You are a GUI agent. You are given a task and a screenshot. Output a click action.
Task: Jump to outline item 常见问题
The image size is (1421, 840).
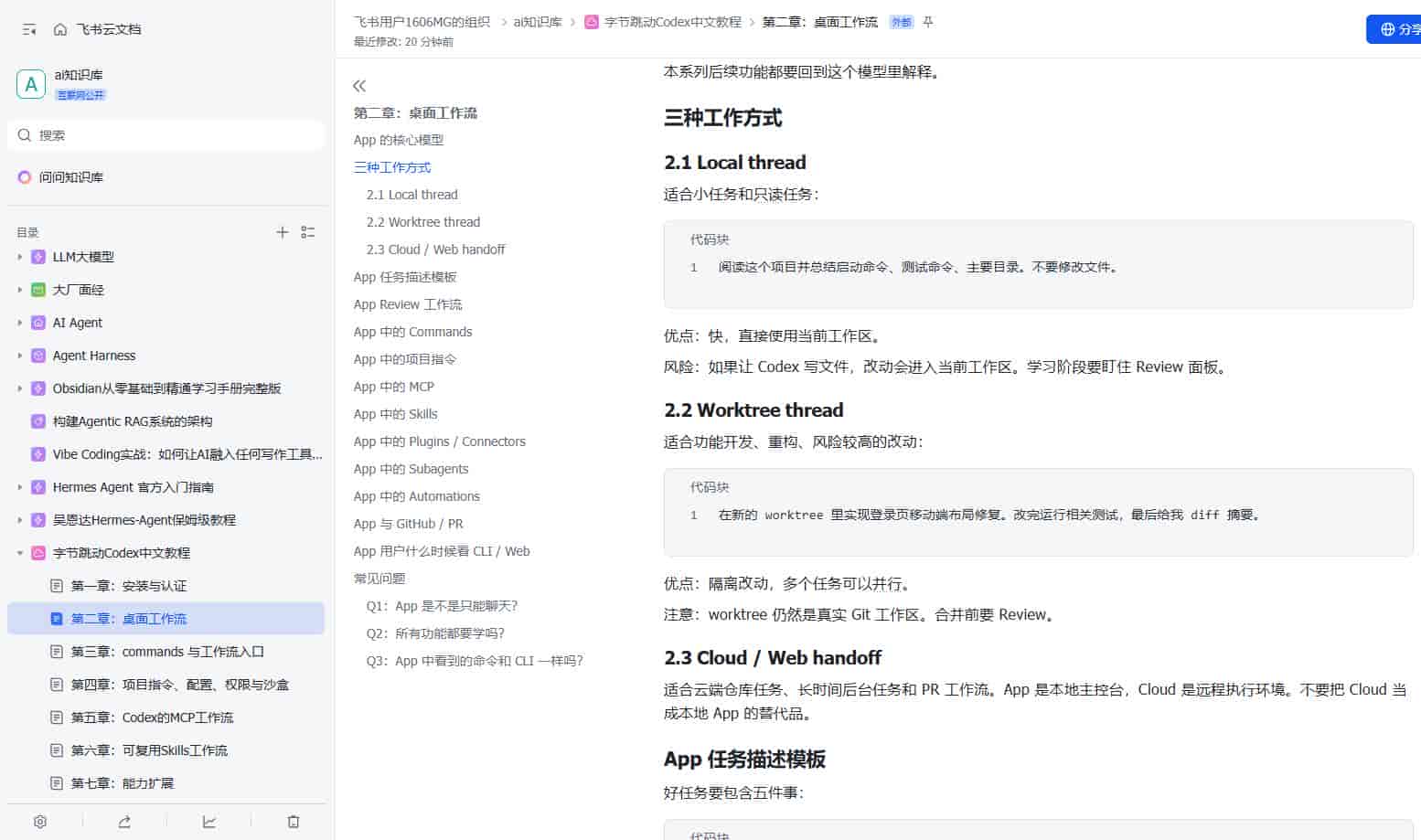click(379, 579)
